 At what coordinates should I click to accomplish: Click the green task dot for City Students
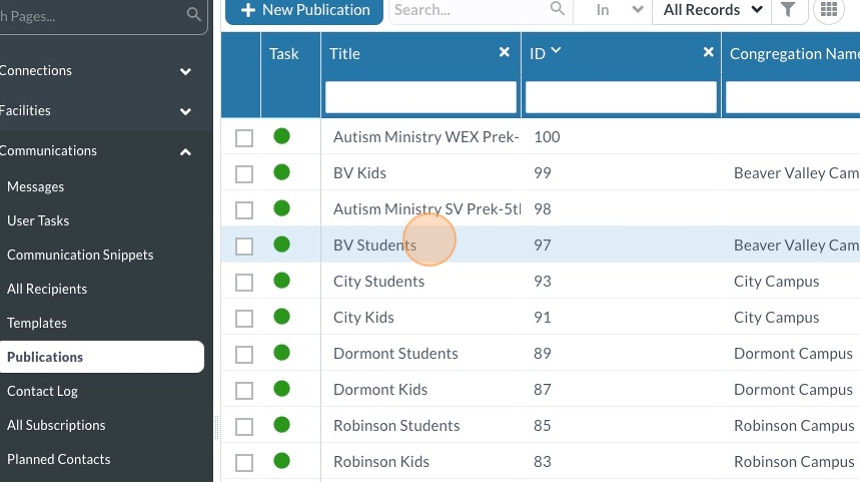tap(282, 280)
